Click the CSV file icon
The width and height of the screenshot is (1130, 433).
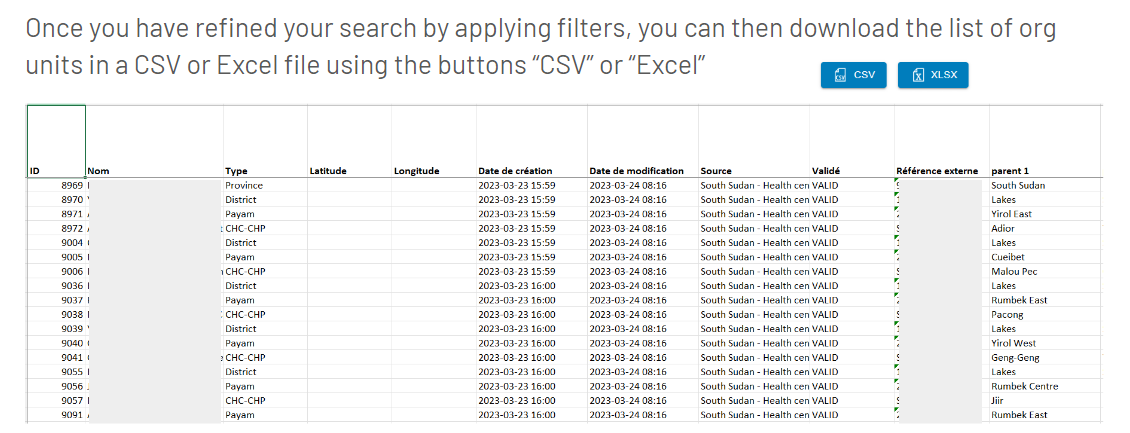(840, 75)
